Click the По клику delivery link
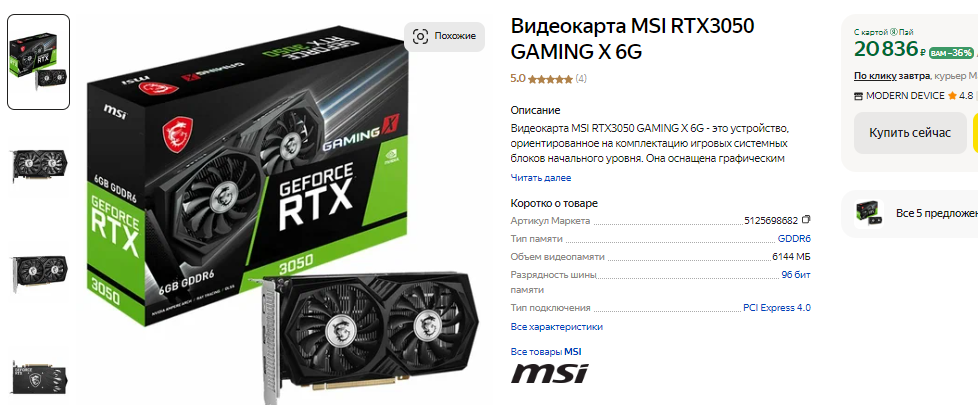 [874, 76]
